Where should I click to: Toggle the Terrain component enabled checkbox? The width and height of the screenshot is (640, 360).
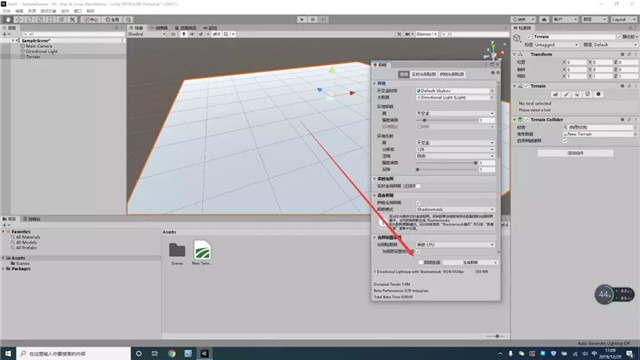(x=527, y=86)
